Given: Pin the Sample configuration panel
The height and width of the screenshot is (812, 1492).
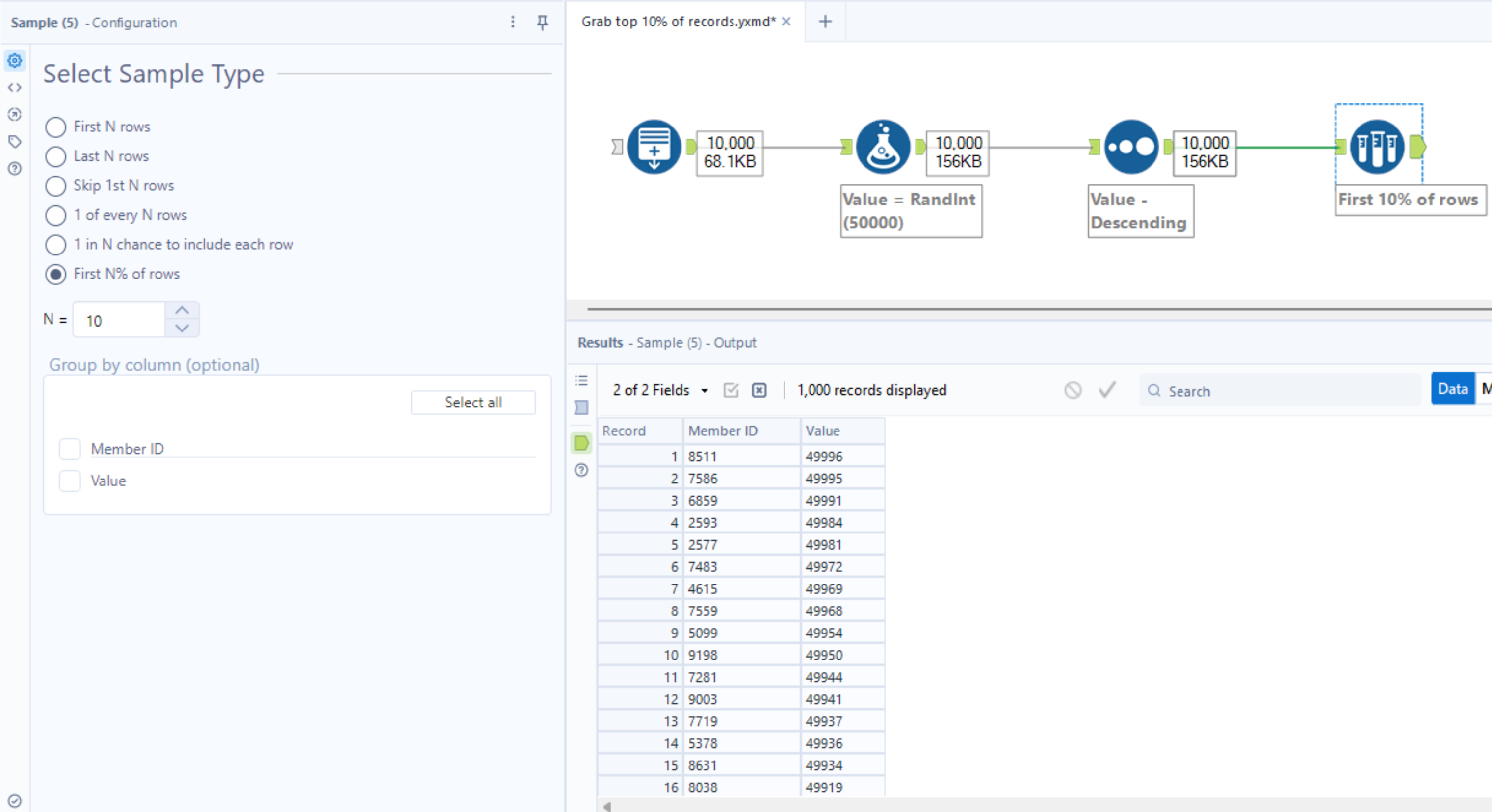Looking at the screenshot, I should click(542, 23).
